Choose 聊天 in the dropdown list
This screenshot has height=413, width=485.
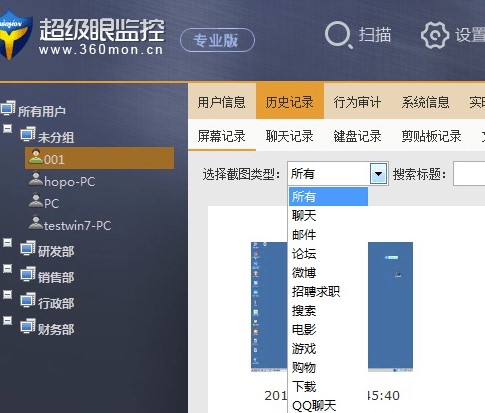click(x=328, y=216)
